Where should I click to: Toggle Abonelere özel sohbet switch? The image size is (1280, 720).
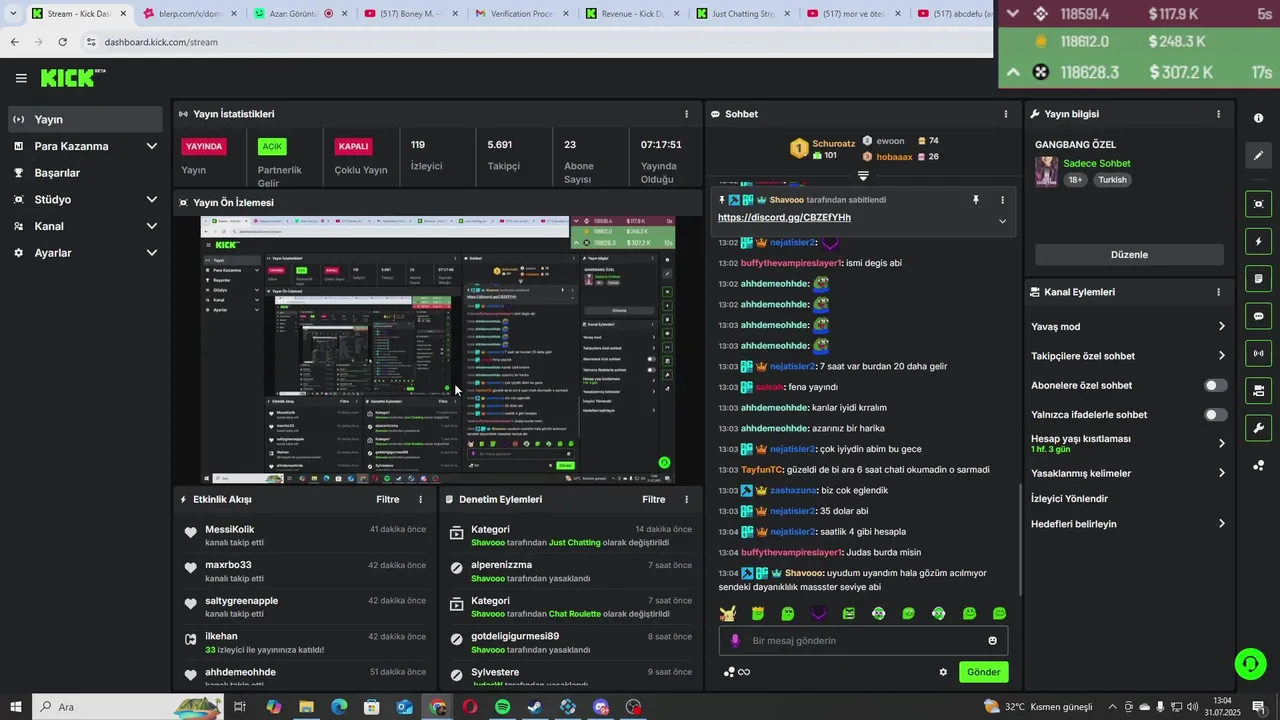(1215, 385)
